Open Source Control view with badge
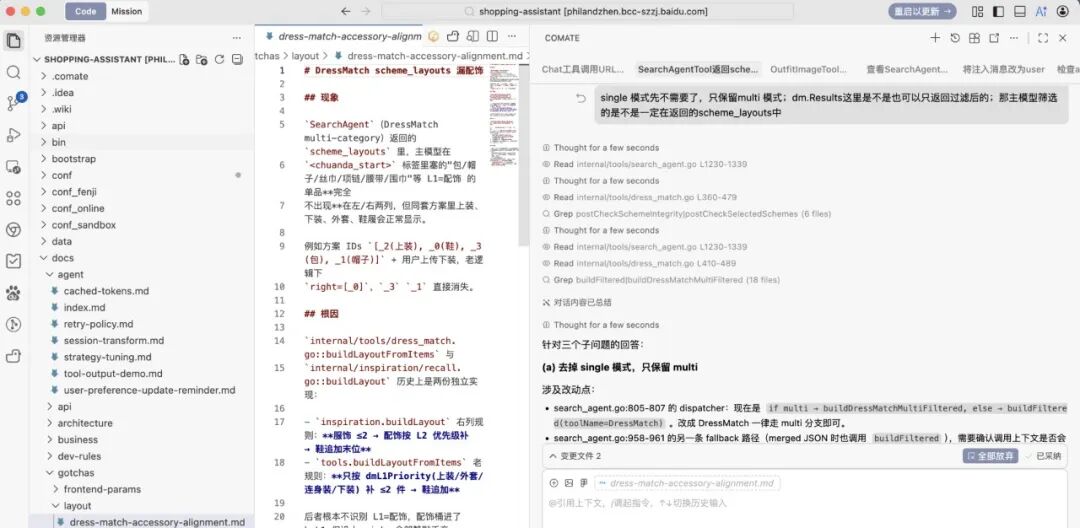 (x=13, y=103)
